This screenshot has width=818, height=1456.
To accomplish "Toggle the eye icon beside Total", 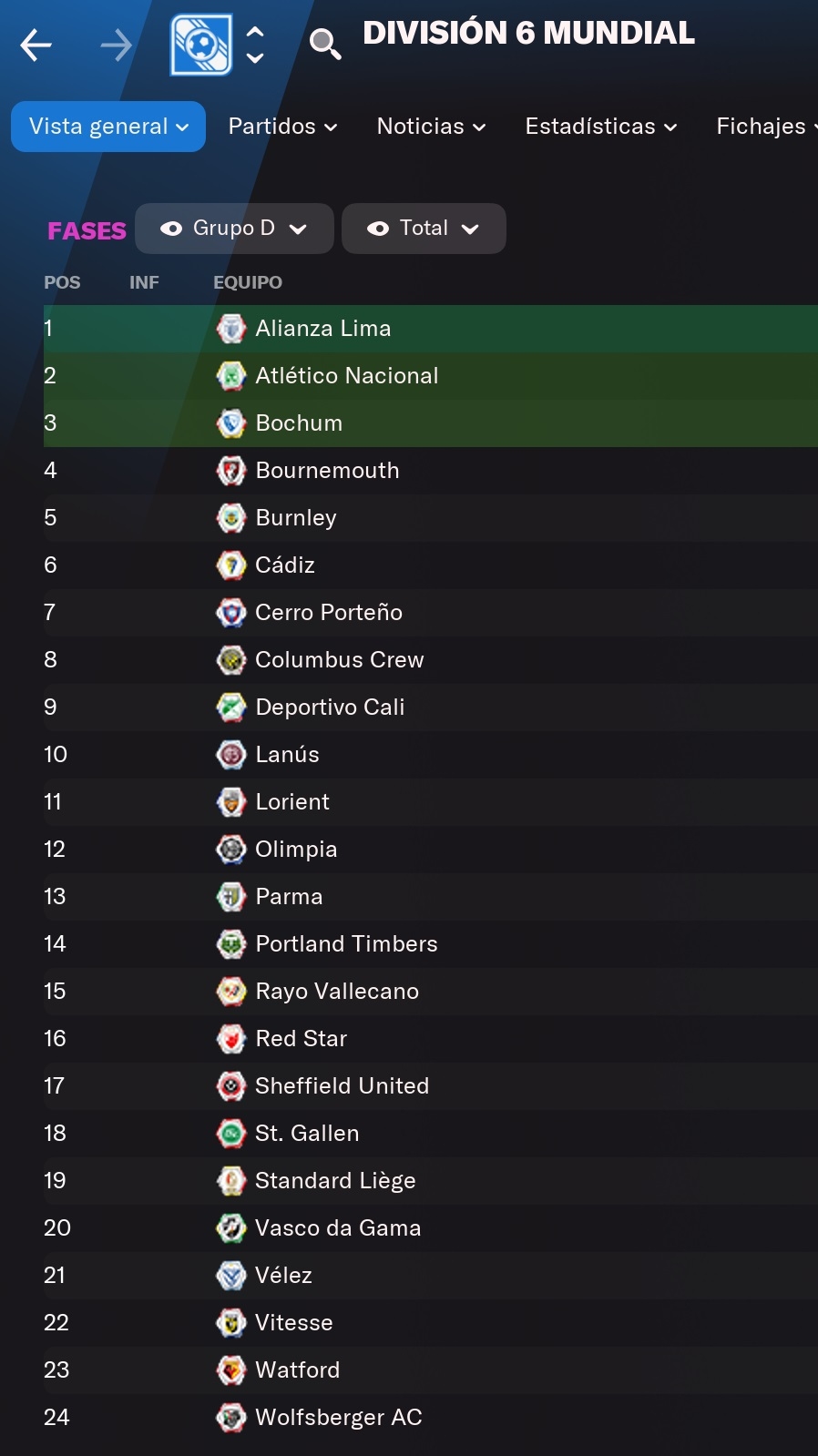I will pyautogui.click(x=378, y=229).
